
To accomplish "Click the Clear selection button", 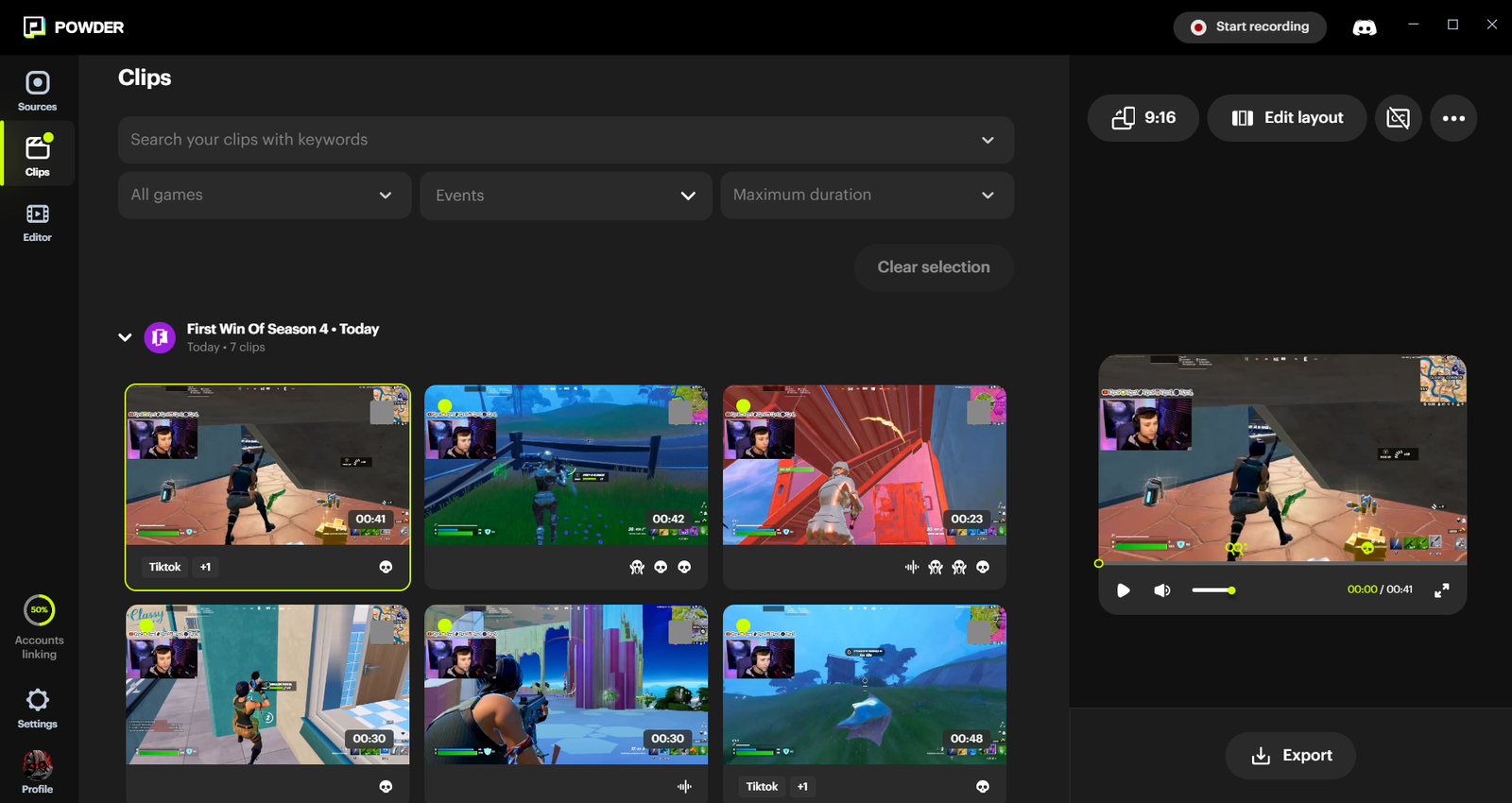I will (934, 267).
